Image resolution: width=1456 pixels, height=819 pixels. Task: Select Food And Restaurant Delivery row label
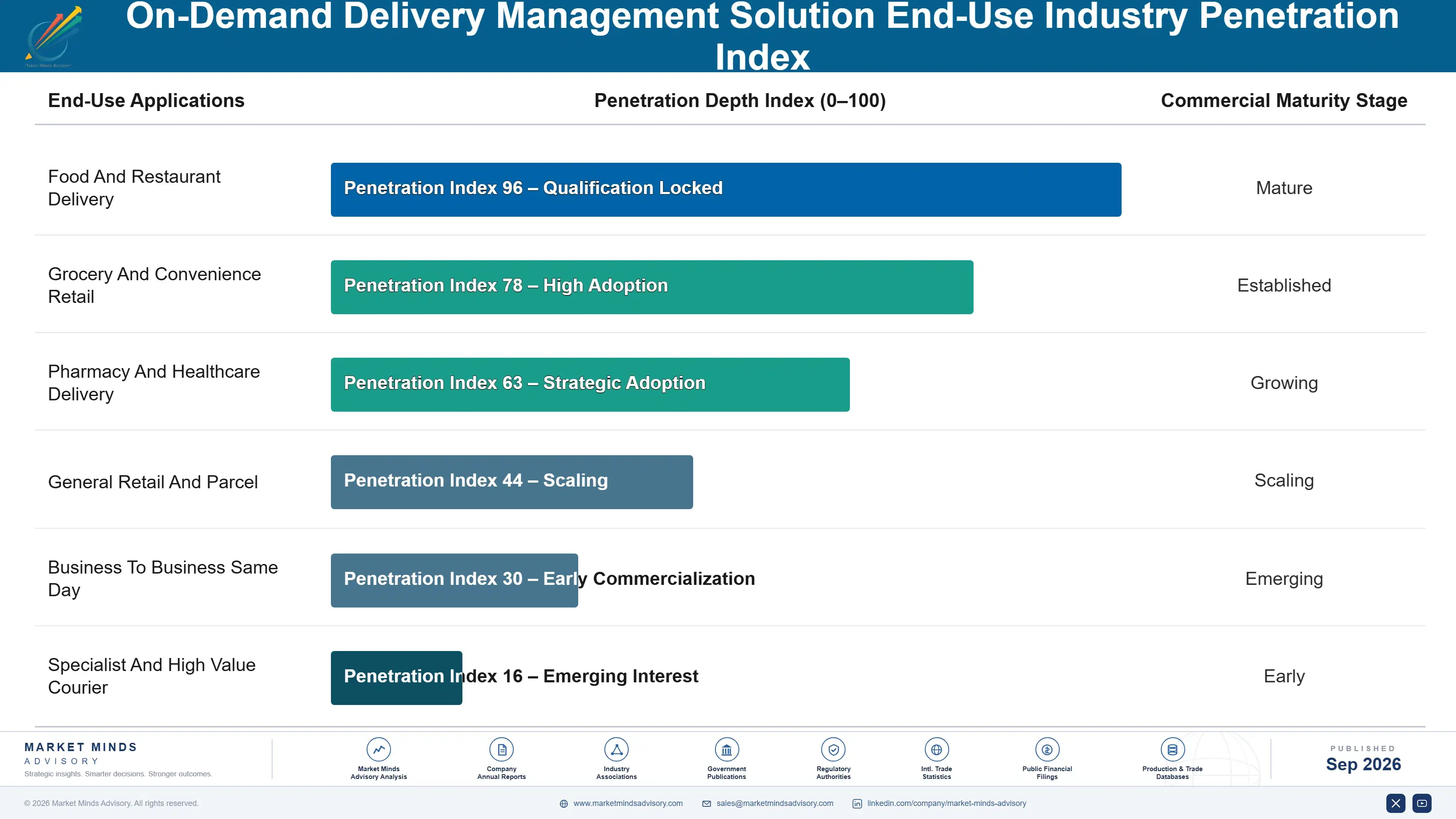(134, 188)
